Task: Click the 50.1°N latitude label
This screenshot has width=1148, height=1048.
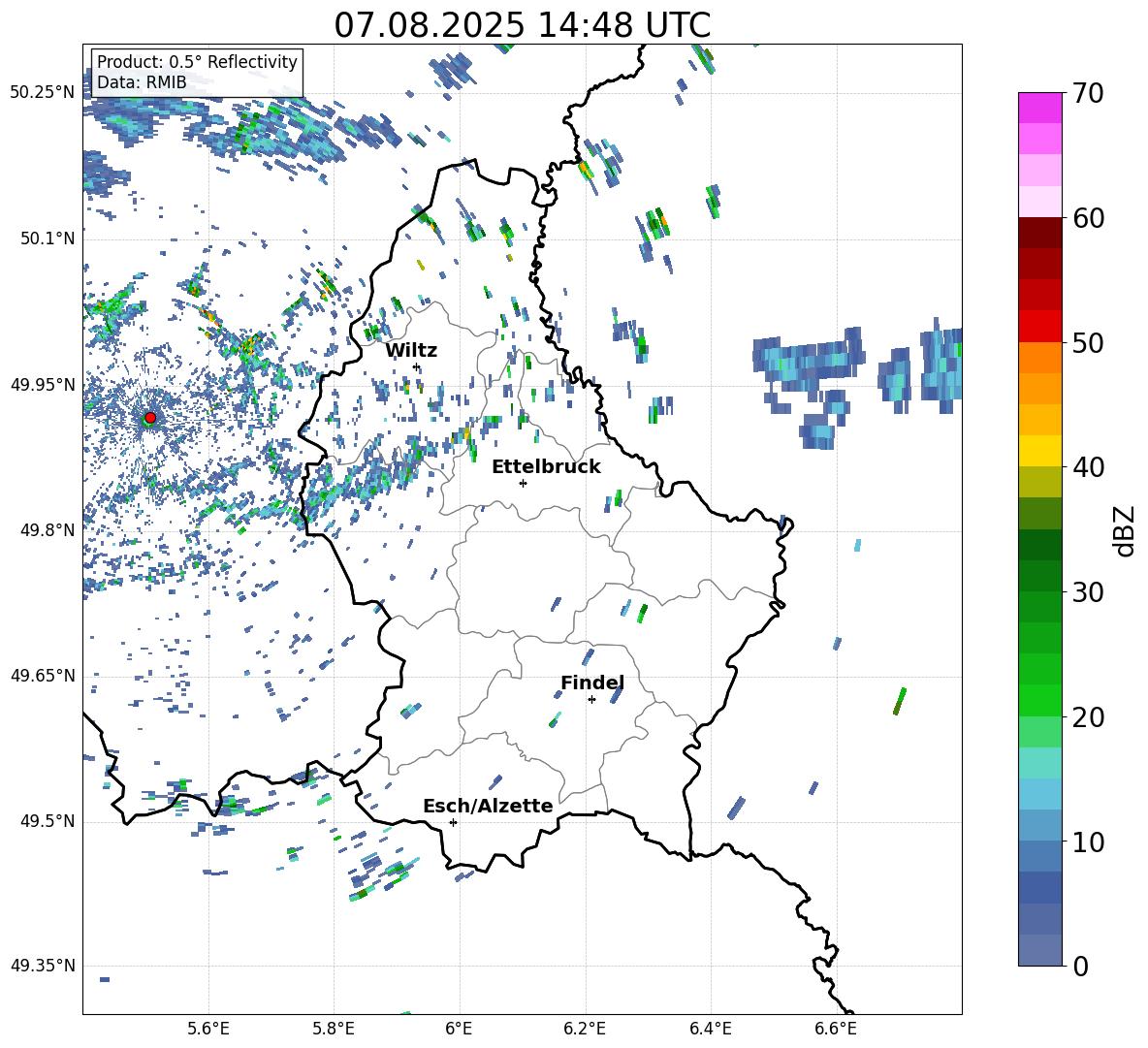Action: (x=48, y=238)
